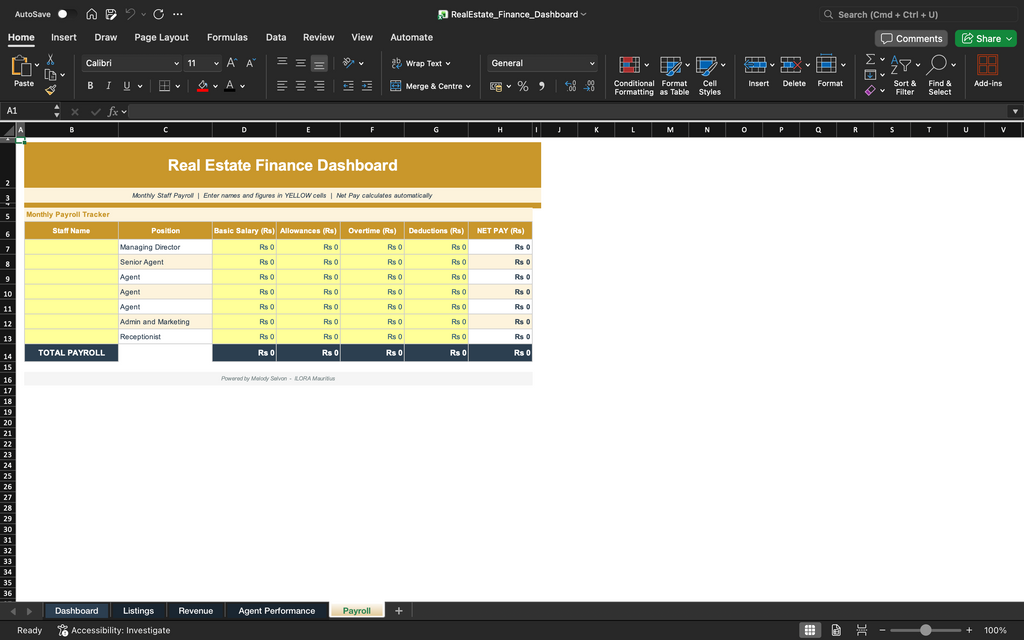The height and width of the screenshot is (640, 1024).
Task: Click the increase decimal icon
Action: 570,86
